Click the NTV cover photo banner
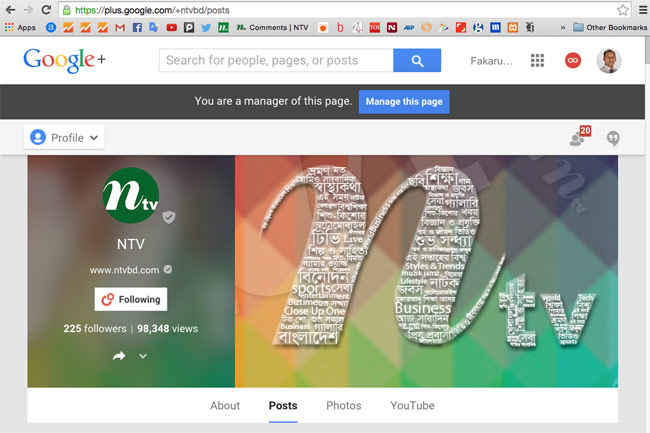 [x=426, y=271]
